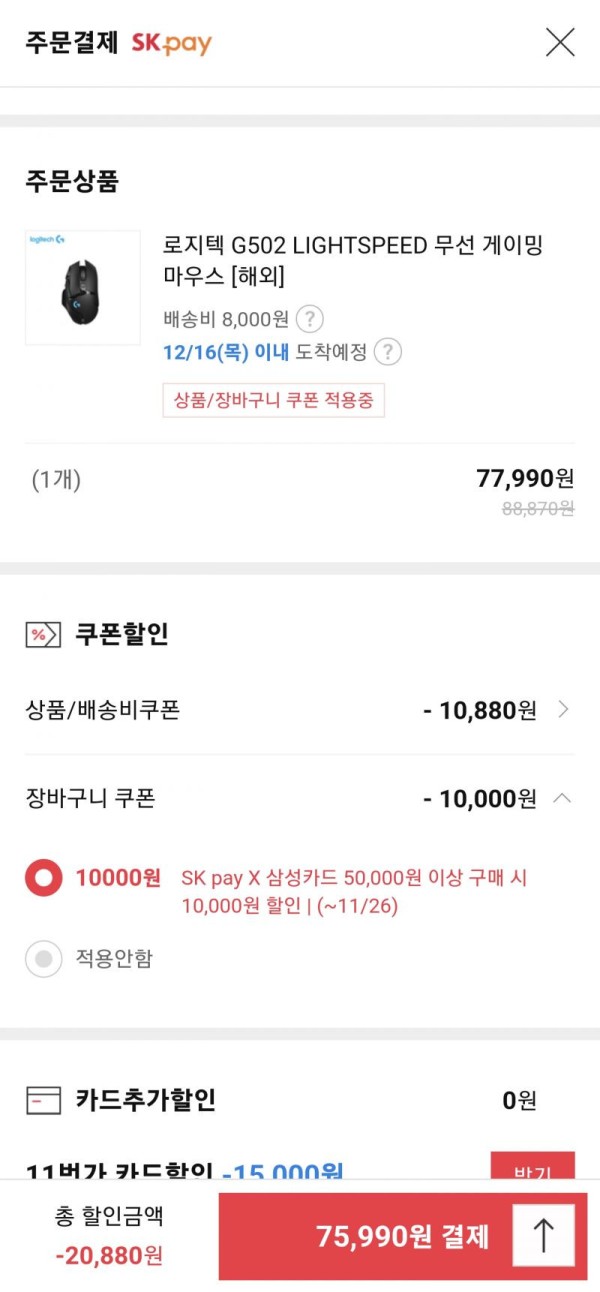600x1292 pixels.
Task: Close the order payment page
Action: coord(560,42)
